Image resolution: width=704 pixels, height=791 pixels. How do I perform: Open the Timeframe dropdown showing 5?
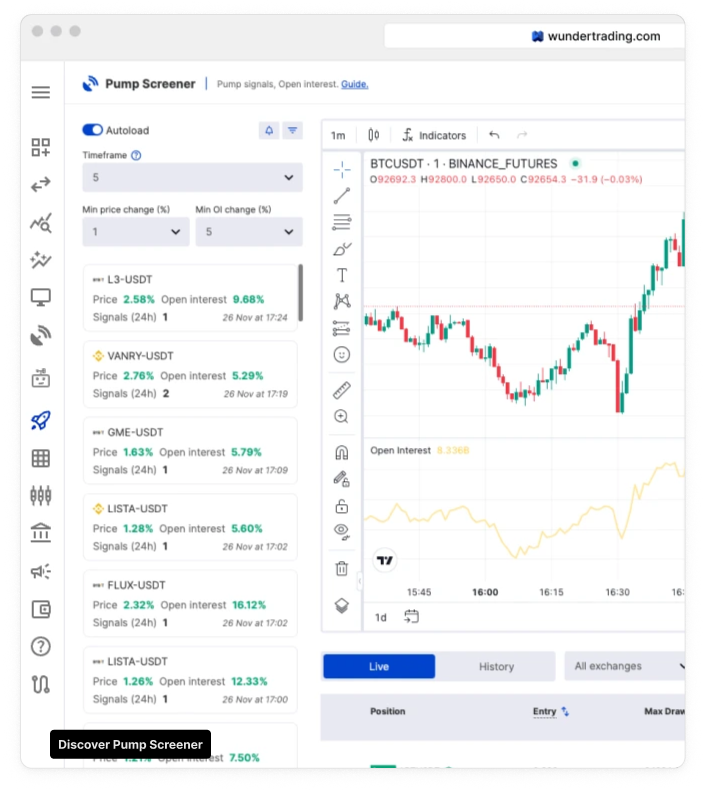193,178
